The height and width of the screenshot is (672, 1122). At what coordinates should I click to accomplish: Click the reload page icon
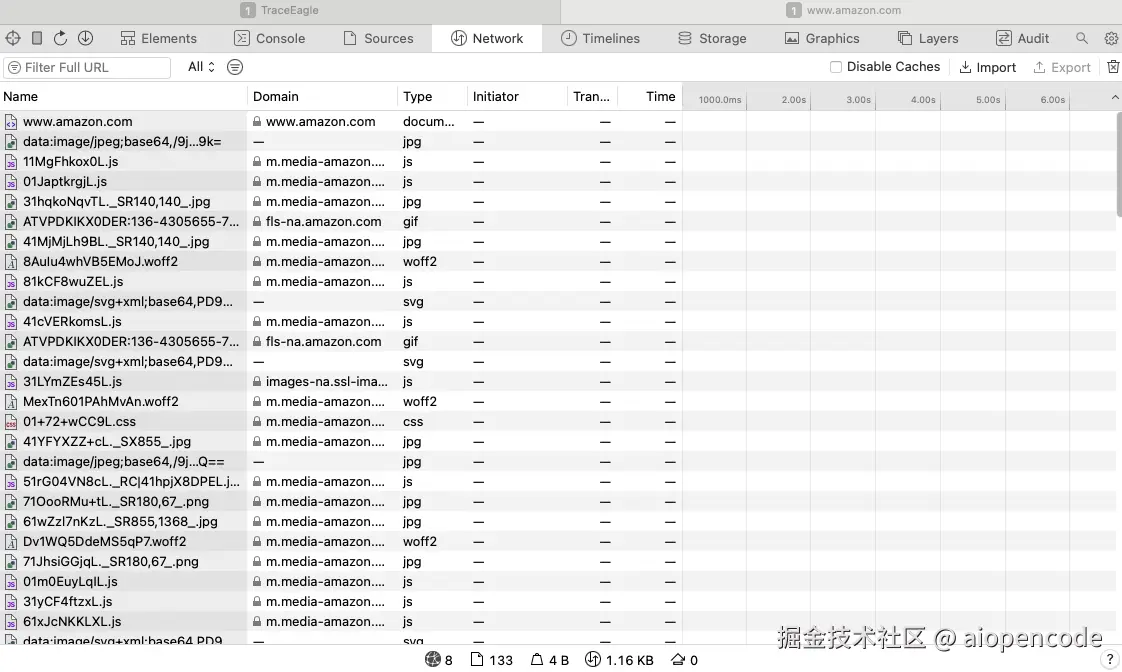(61, 38)
